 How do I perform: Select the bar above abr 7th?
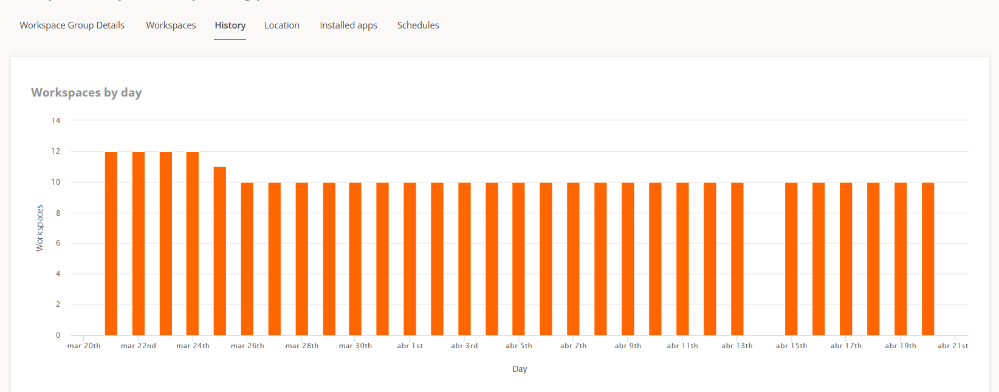click(x=573, y=259)
